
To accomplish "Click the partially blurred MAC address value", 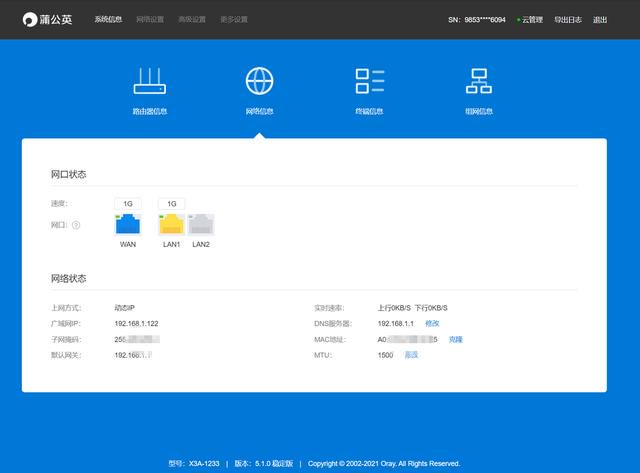I will (x=407, y=339).
